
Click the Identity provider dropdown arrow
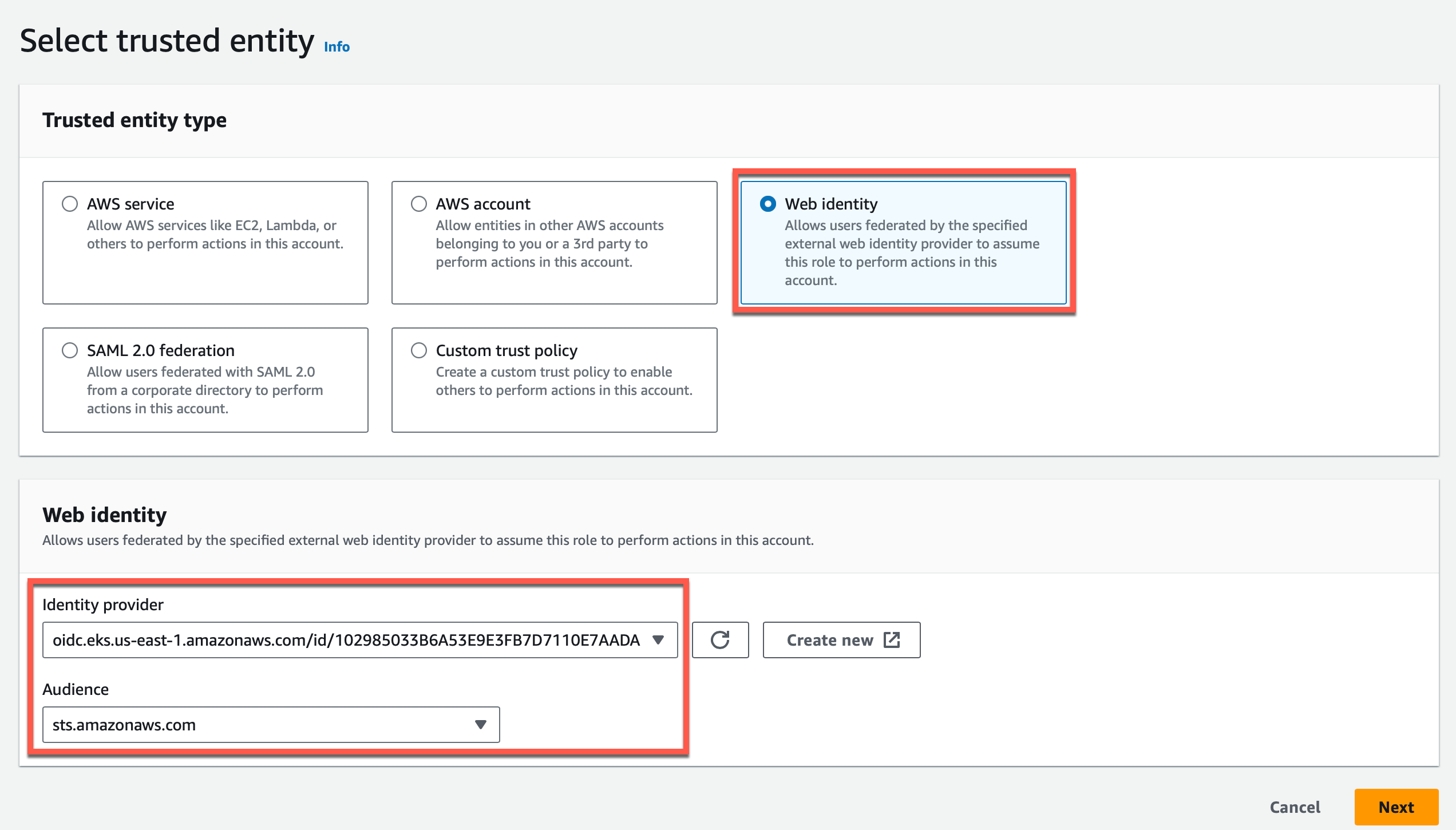coord(658,640)
